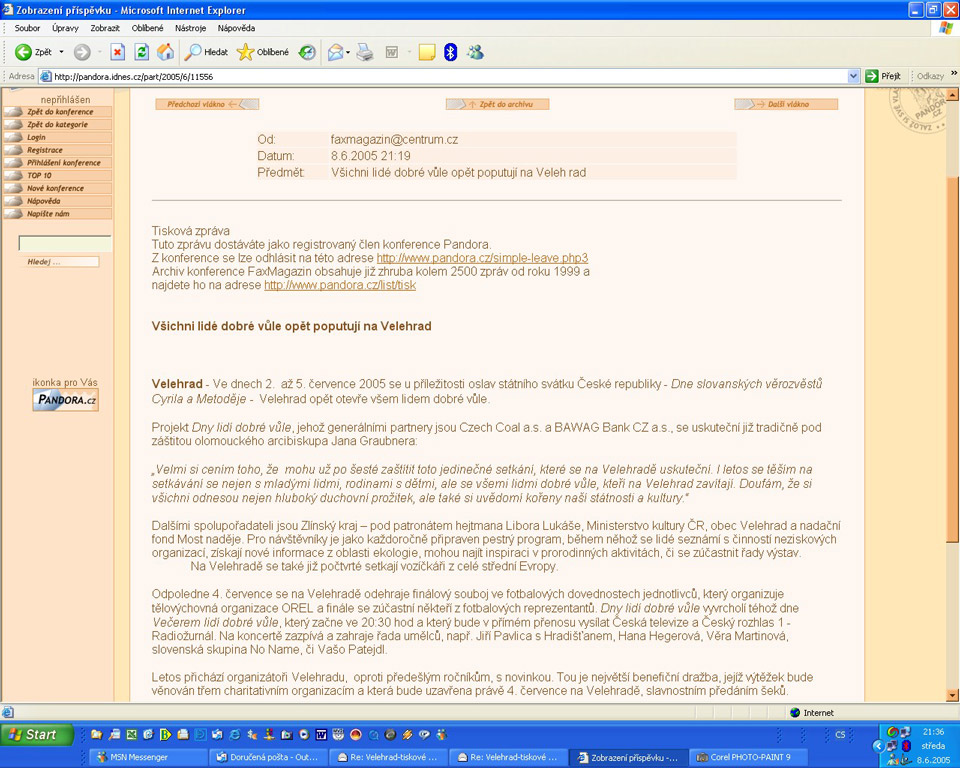Click the address bar URL field
Screen dimensions: 960x768
tap(450, 77)
